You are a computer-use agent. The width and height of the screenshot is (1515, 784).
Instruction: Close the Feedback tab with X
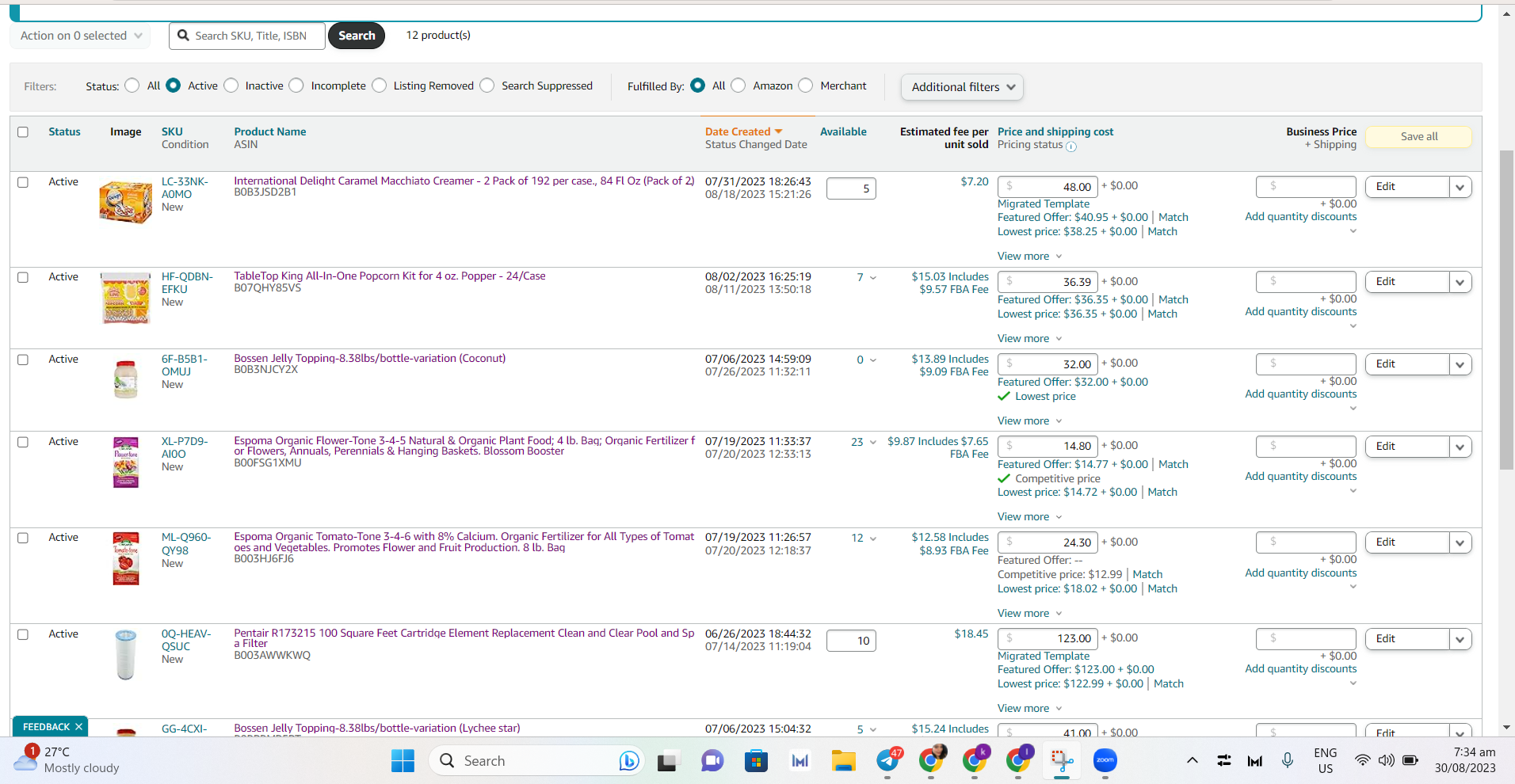coord(78,727)
